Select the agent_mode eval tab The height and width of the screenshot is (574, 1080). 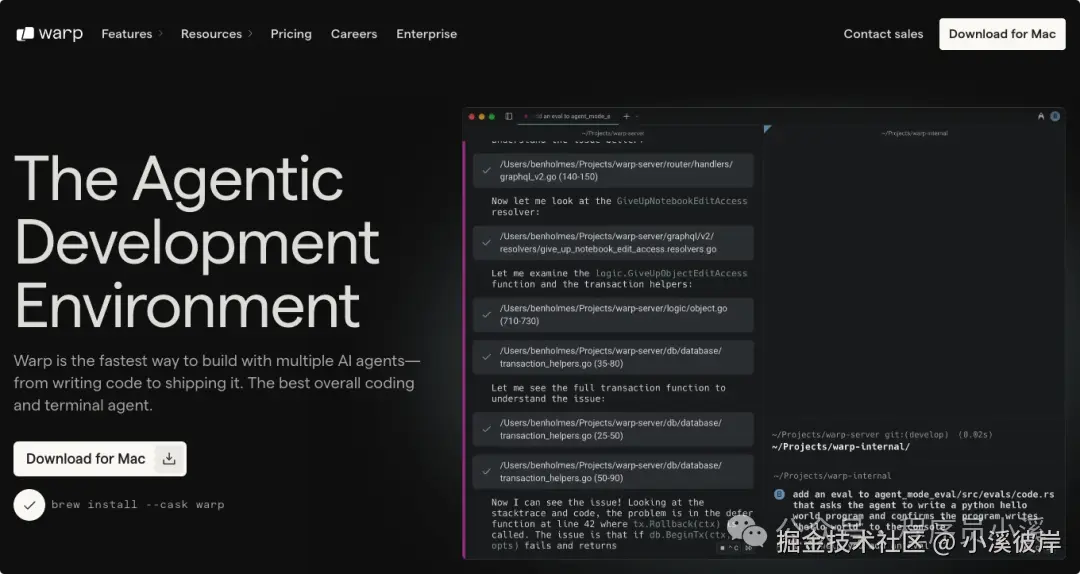[x=568, y=116]
